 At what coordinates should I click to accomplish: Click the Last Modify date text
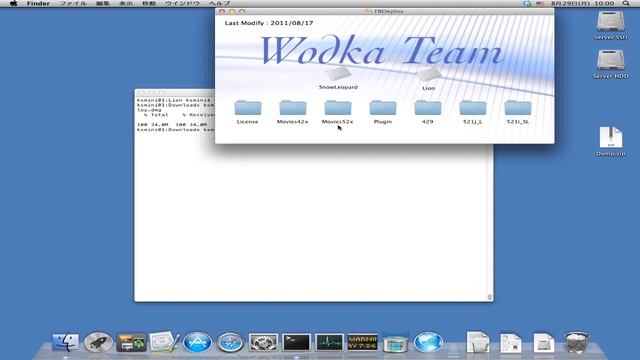coord(269,23)
